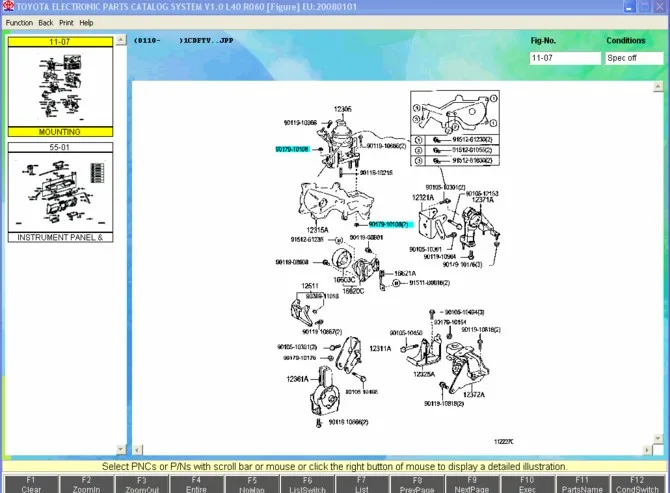
Task: Select highlighted part number 90179-10108 upper left
Action: click(292, 149)
